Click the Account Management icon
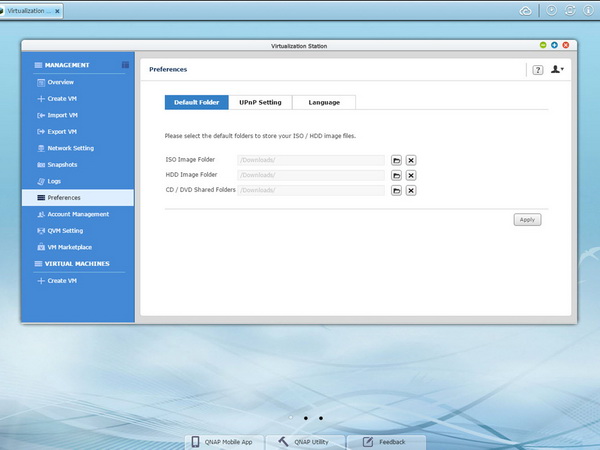The height and width of the screenshot is (450, 600). 41,214
